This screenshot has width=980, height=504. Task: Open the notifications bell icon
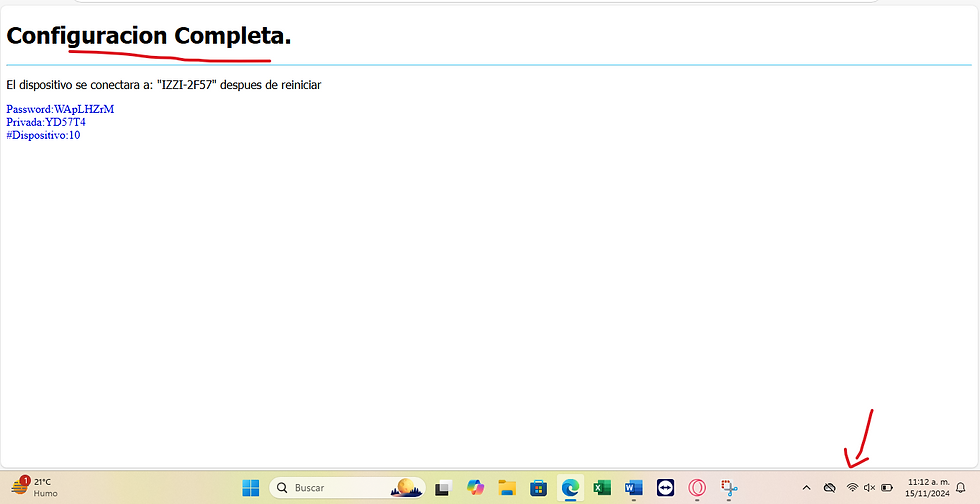961,488
